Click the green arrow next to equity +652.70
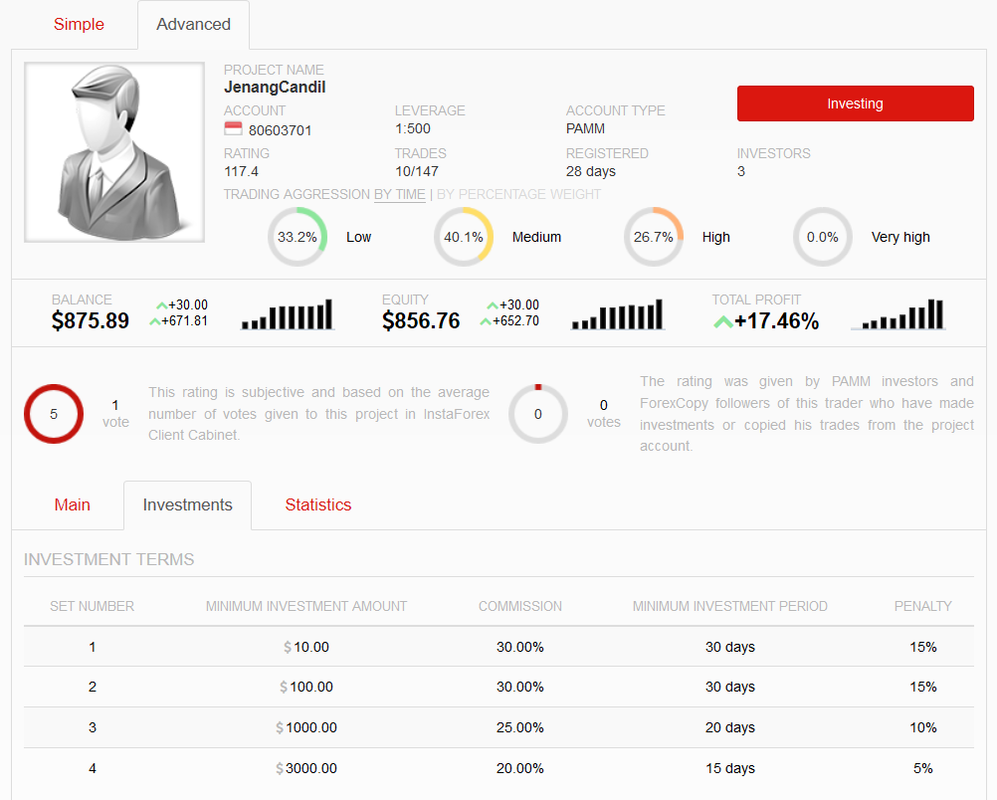997x800 pixels. [485, 322]
